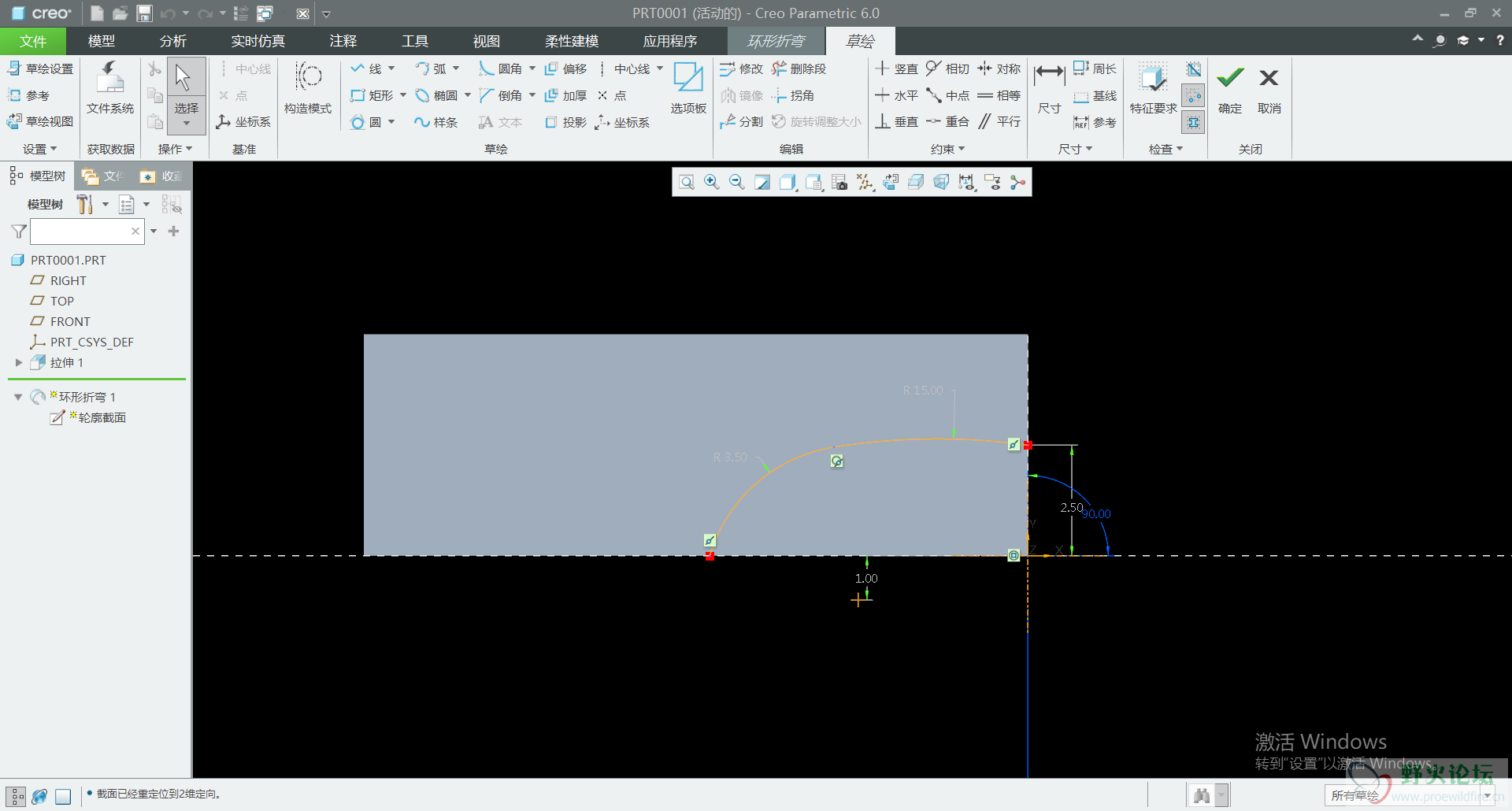Toggle perspective view in graphics toolbar

pos(941,183)
